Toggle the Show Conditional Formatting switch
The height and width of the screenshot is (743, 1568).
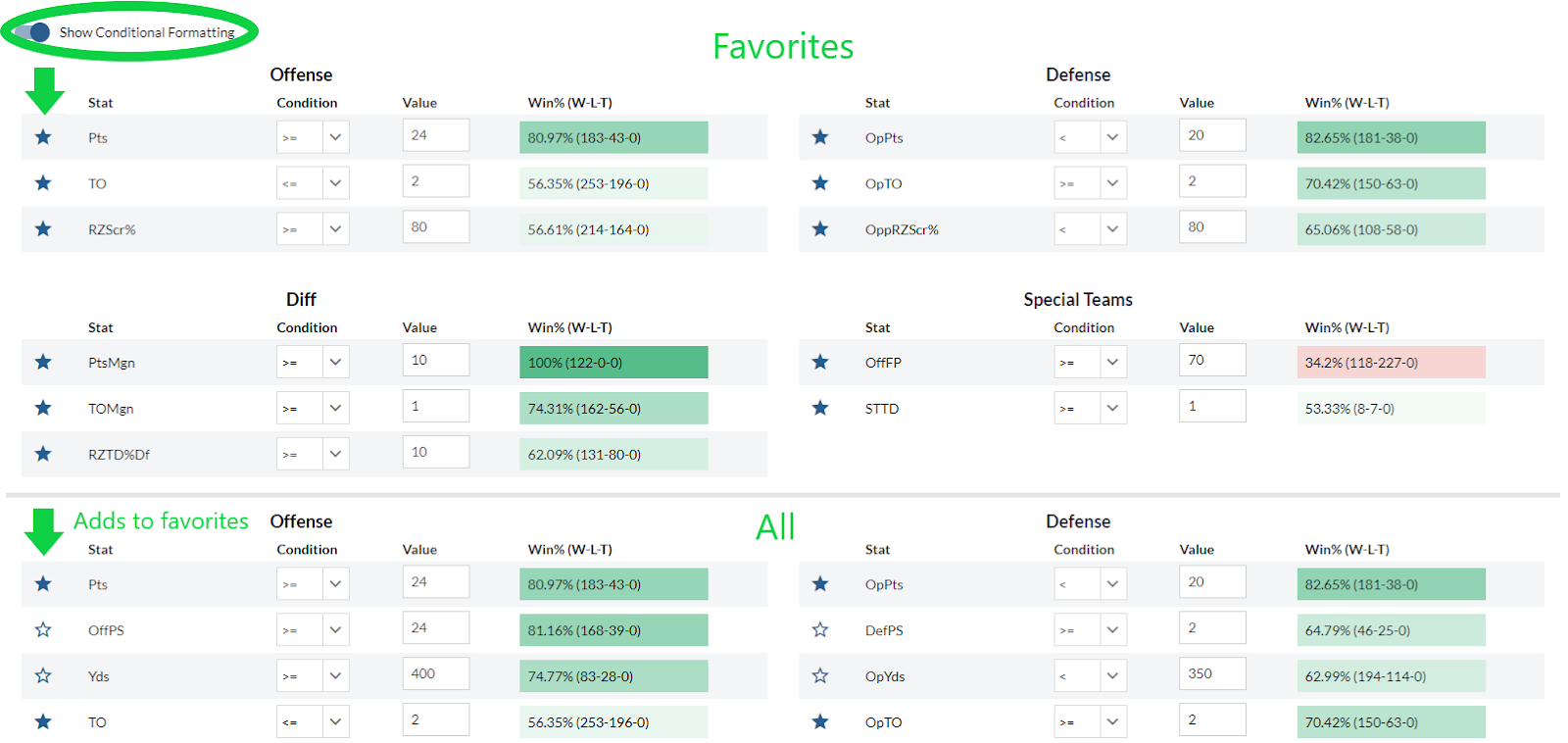click(x=33, y=32)
